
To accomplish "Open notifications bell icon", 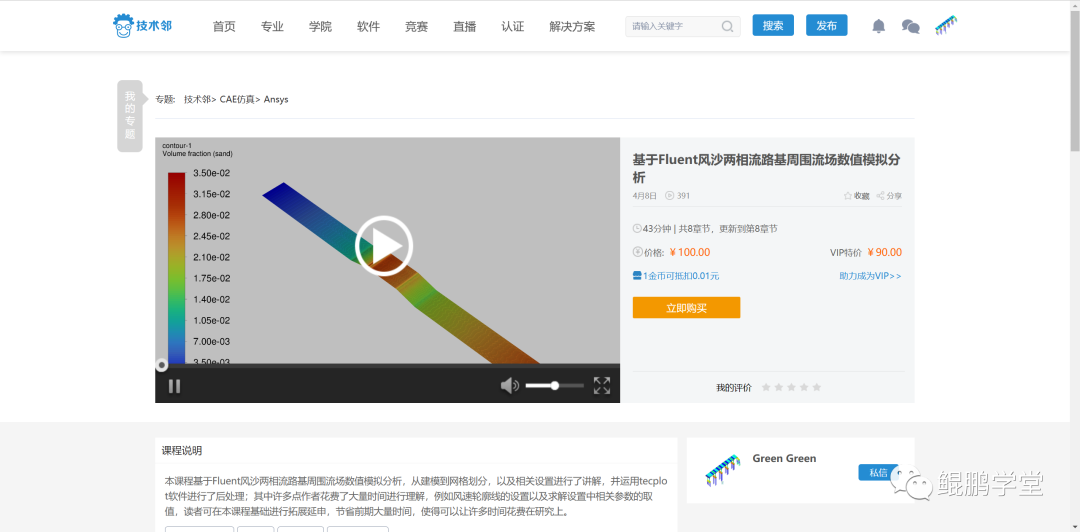I will pyautogui.click(x=879, y=26).
